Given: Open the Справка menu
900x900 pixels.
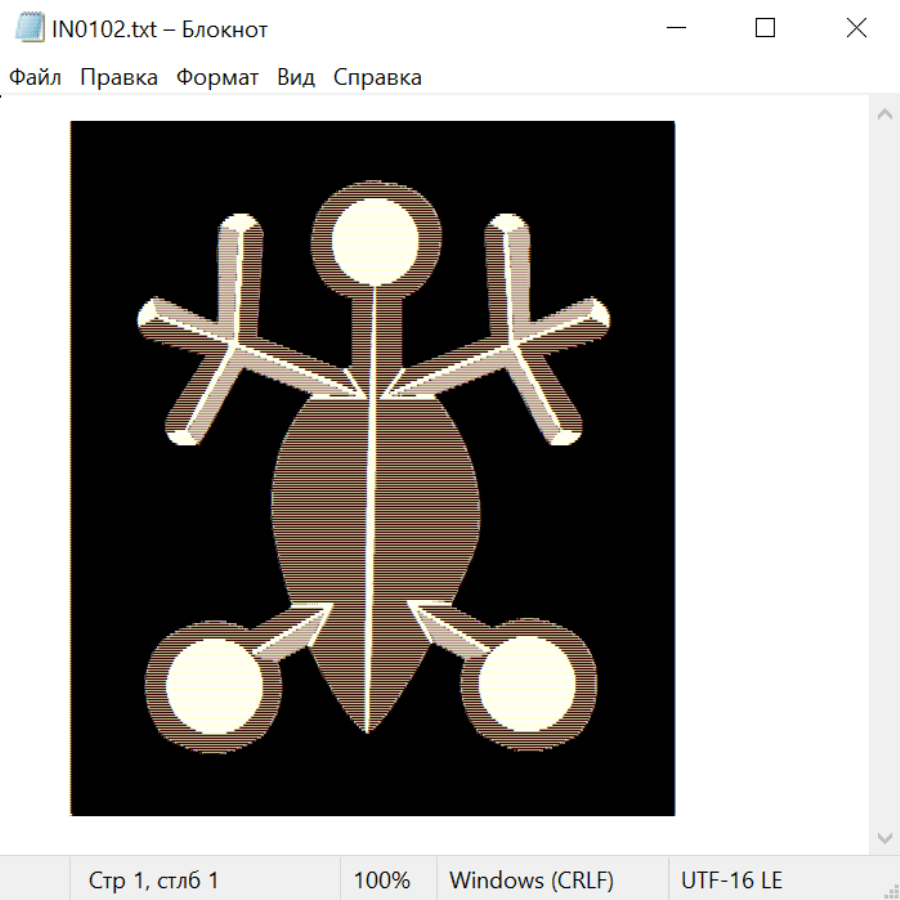Looking at the screenshot, I should tap(377, 78).
